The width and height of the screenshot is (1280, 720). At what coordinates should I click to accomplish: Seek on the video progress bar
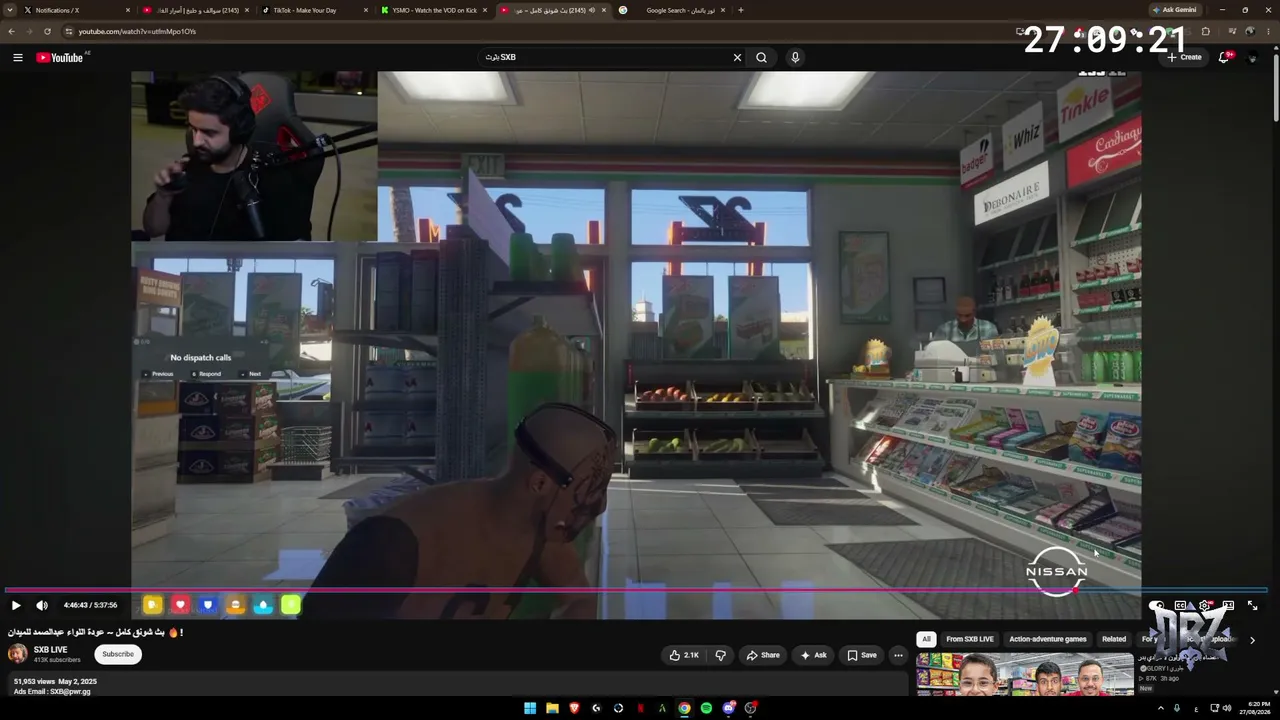tap(636, 590)
